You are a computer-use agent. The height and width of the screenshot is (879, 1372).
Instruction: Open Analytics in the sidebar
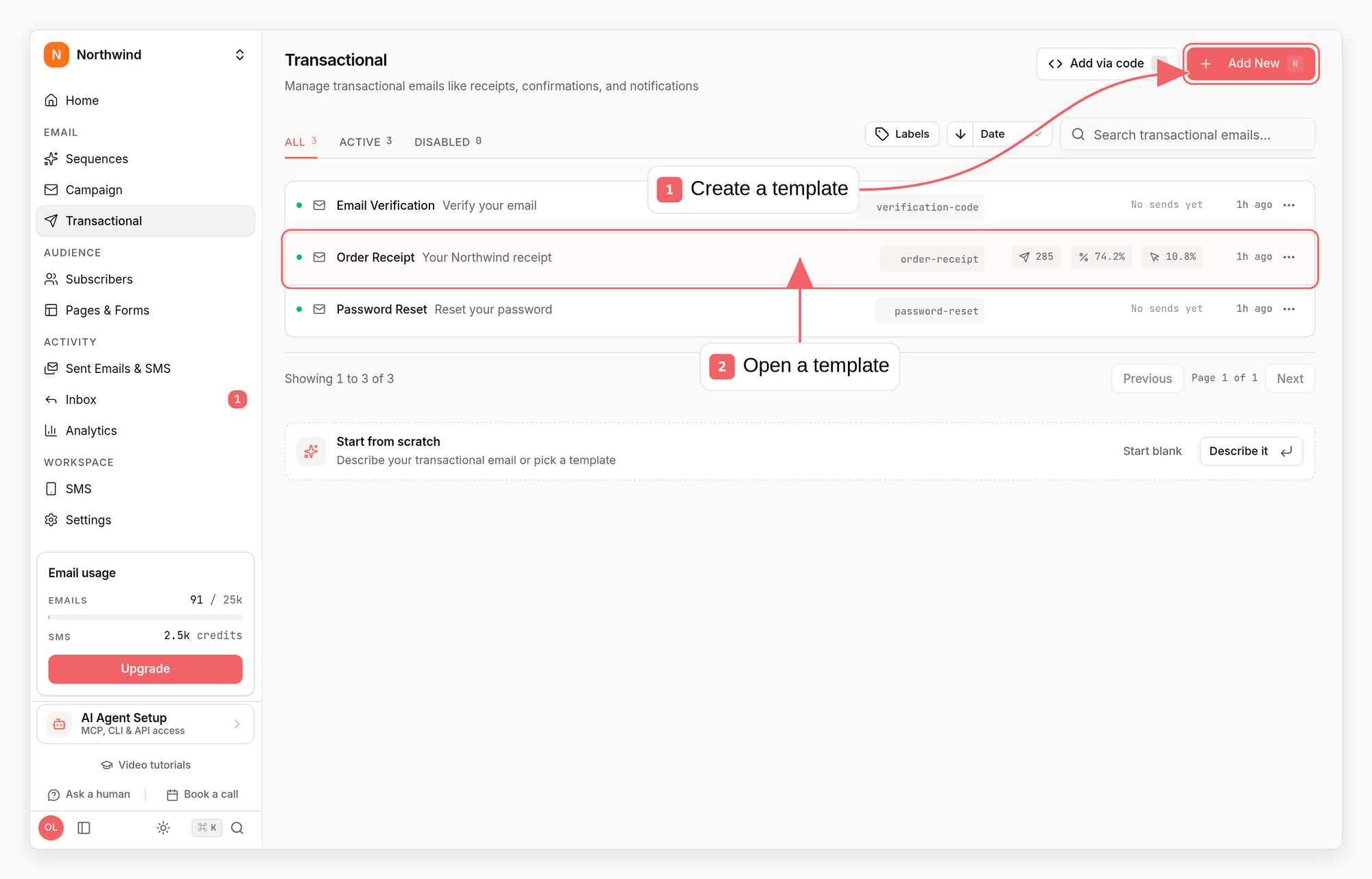click(x=145, y=431)
